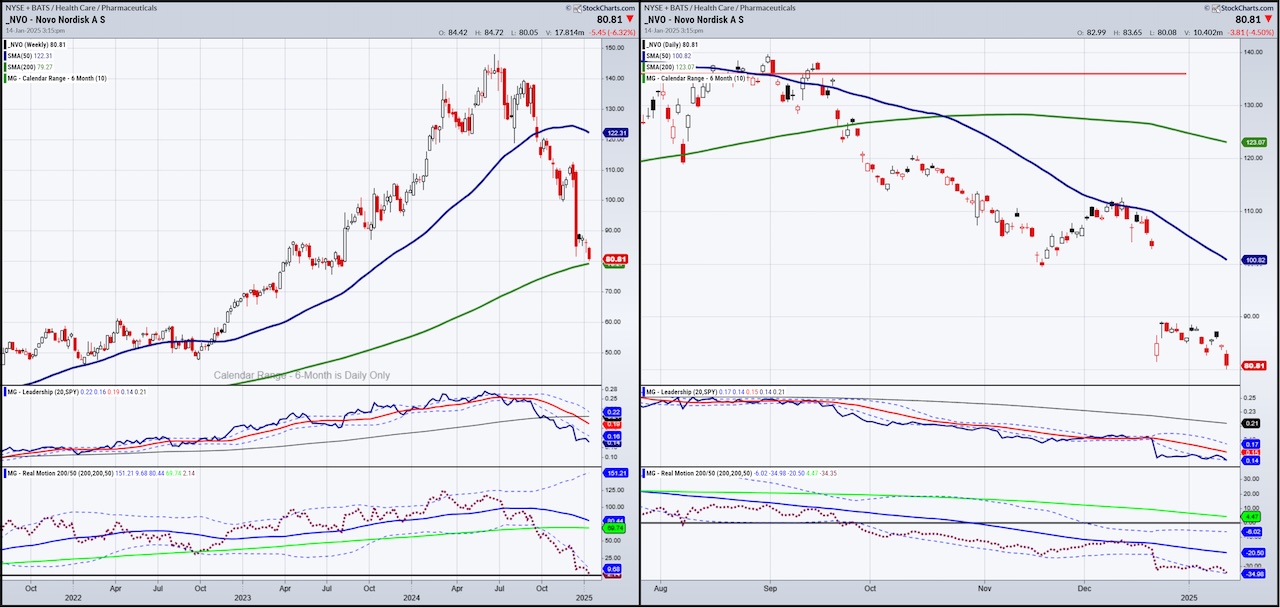Screen dimensions: 1280x608
Task: Click the daily high value 83.65
Action: tap(1133, 33)
